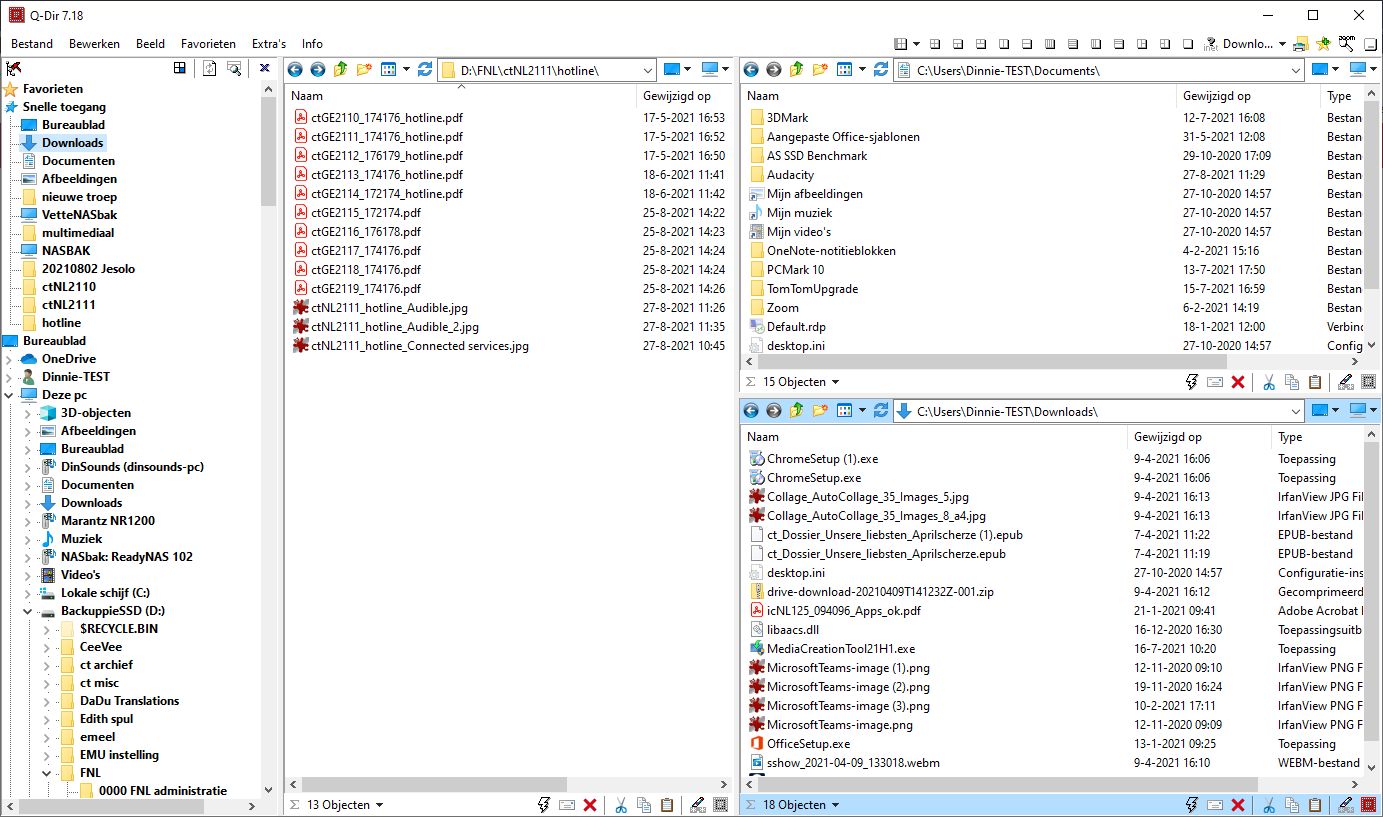The width and height of the screenshot is (1383, 817).
Task: Expand the OneDrive tree node
Action: coord(9,359)
